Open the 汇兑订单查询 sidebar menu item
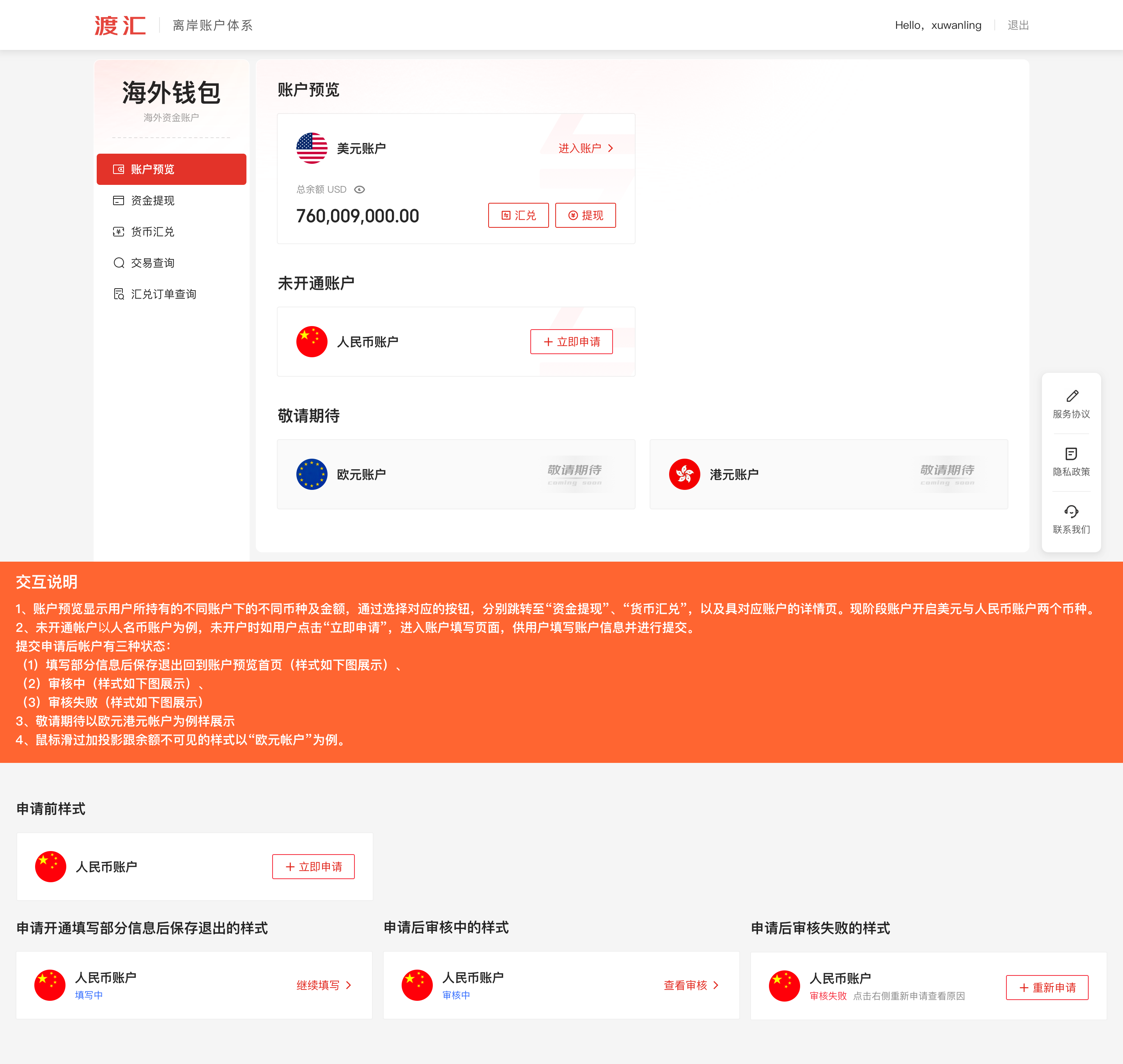The image size is (1123, 1064). tap(171, 294)
